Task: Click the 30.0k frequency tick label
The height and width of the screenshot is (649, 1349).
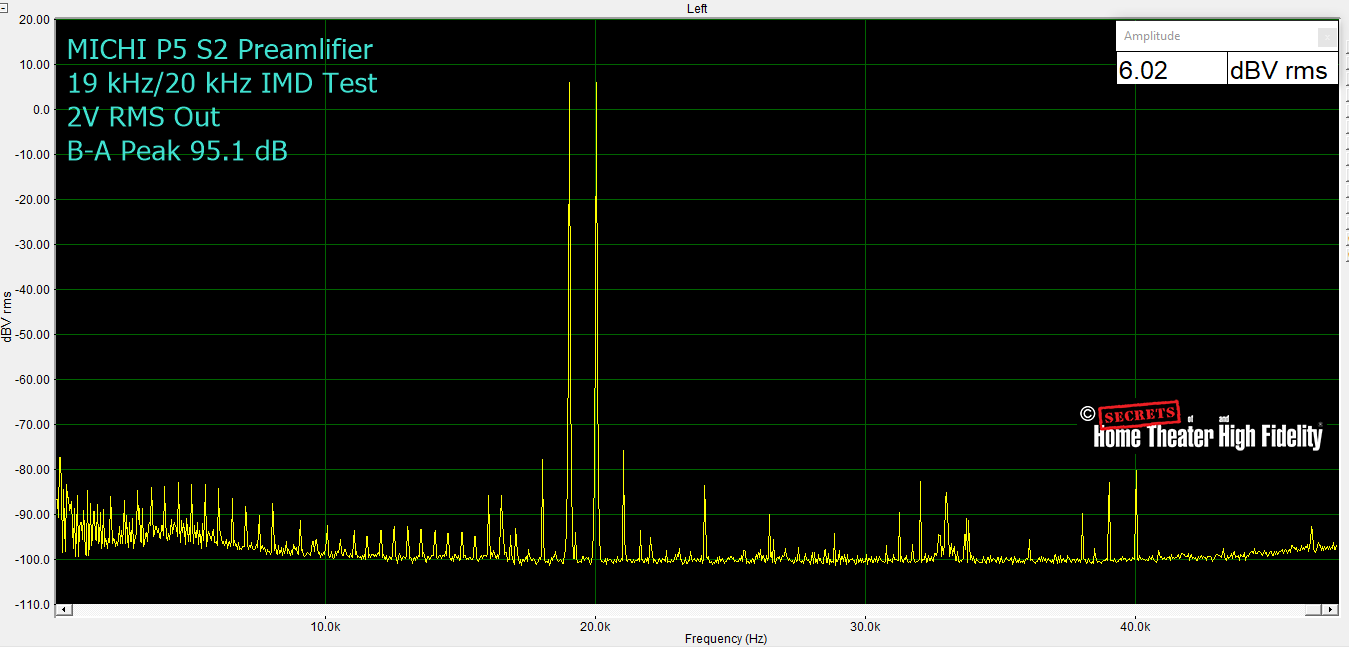Action: click(x=865, y=627)
